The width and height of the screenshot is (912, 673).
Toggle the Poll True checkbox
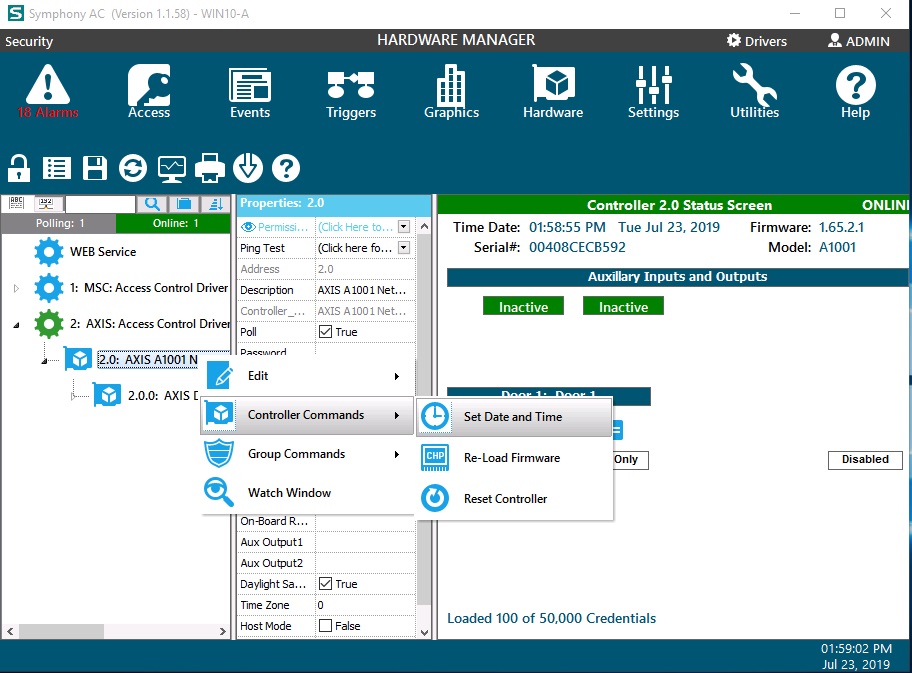326,332
